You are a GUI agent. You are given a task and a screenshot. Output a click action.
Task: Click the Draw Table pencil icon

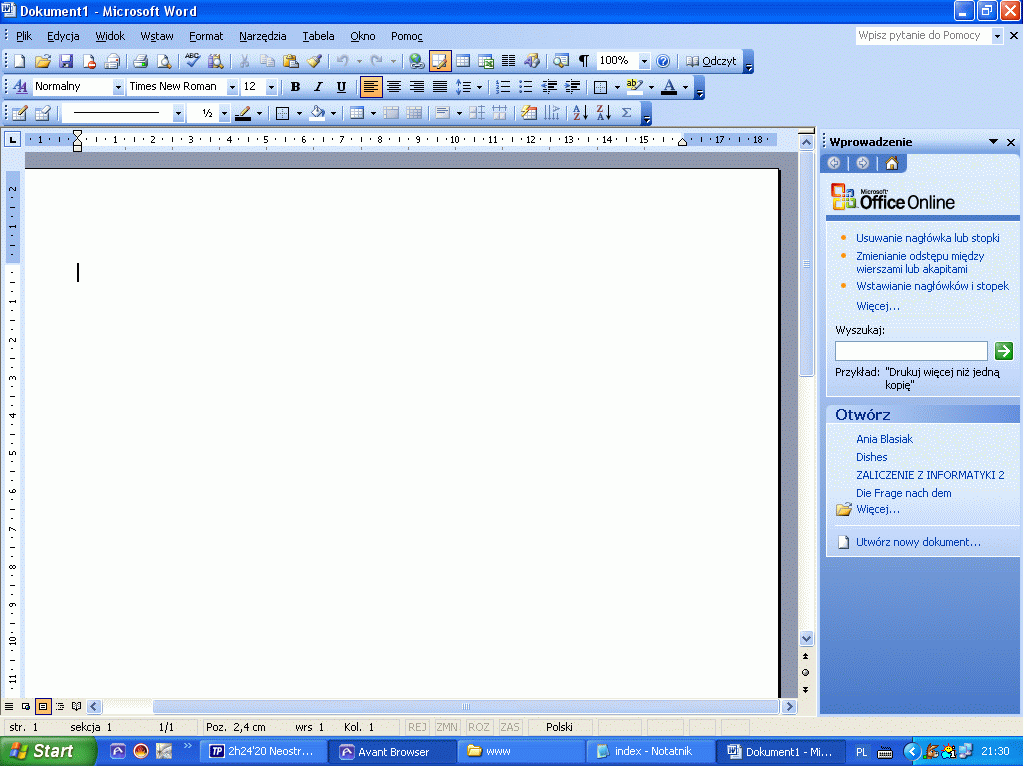(x=20, y=113)
